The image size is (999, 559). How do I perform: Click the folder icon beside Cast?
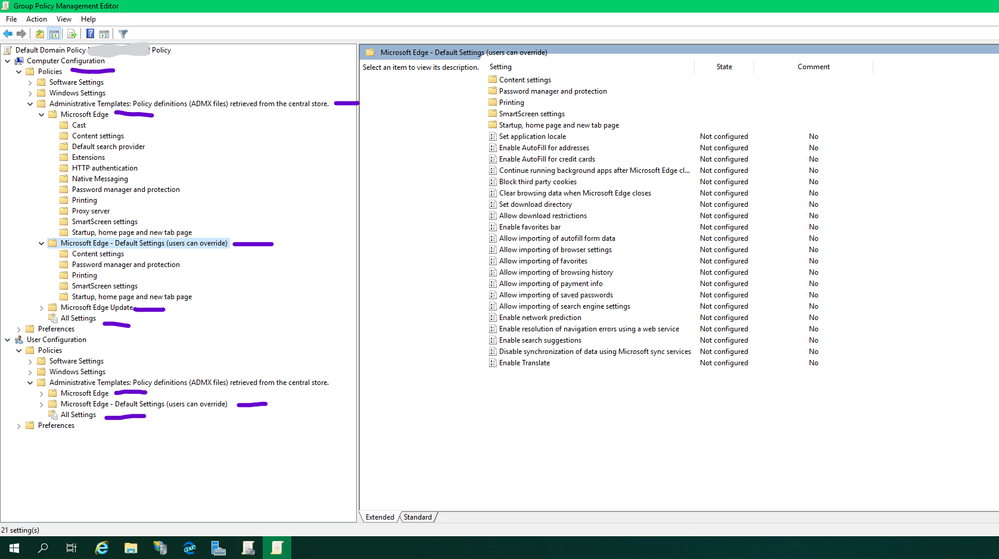click(64, 125)
